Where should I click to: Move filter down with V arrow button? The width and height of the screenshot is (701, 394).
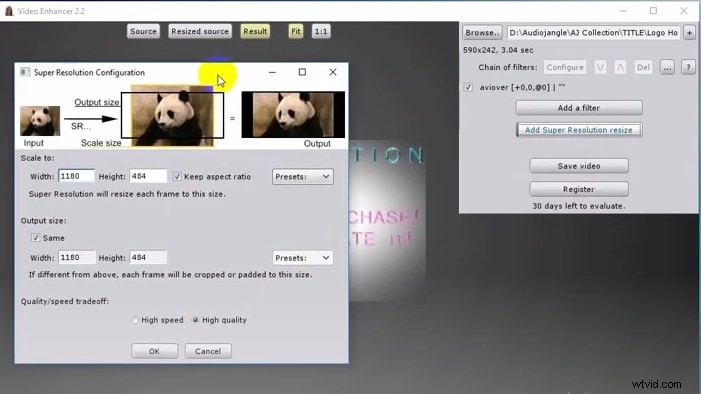point(600,68)
